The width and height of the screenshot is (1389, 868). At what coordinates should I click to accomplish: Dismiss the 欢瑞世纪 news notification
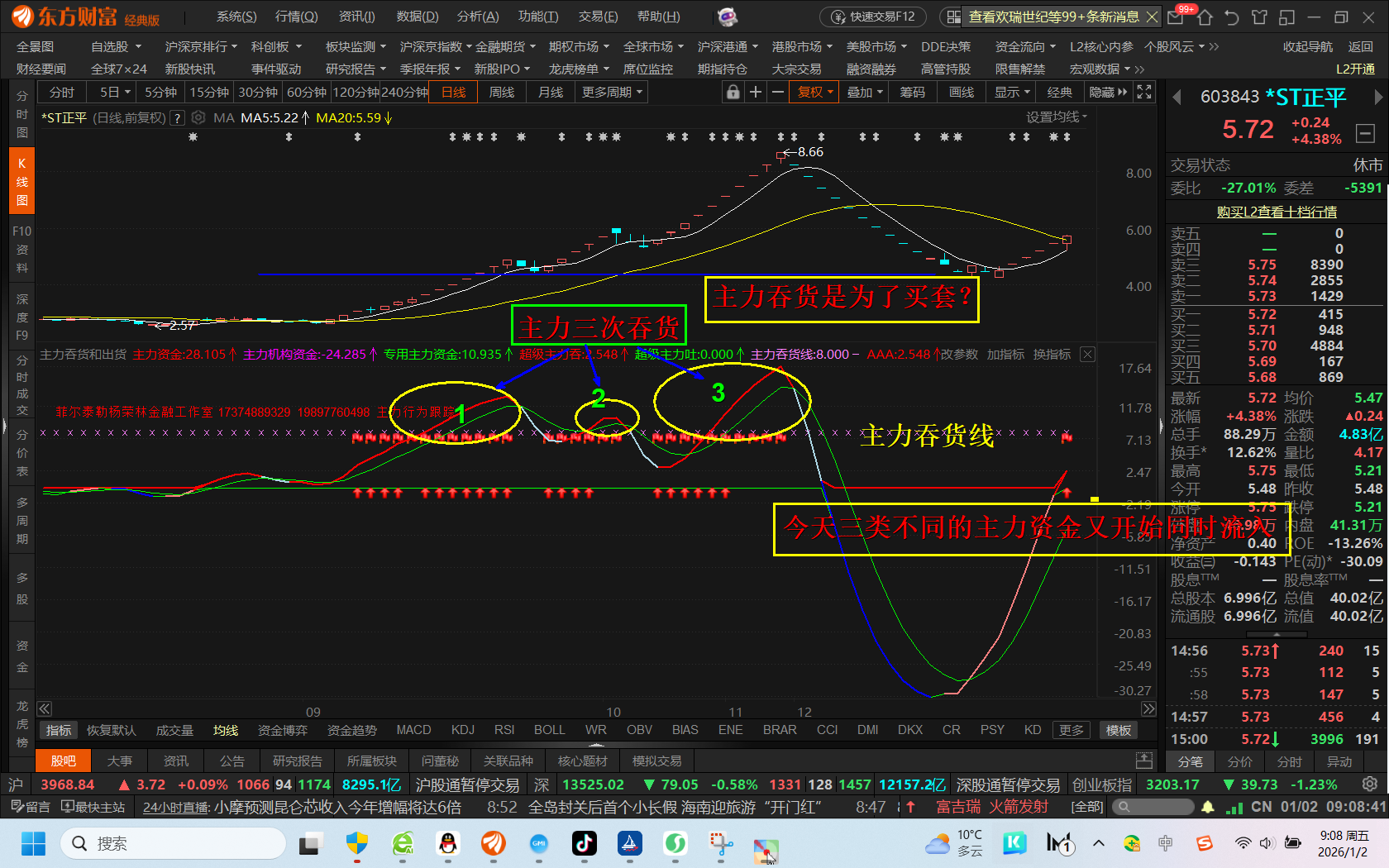tap(1152, 17)
